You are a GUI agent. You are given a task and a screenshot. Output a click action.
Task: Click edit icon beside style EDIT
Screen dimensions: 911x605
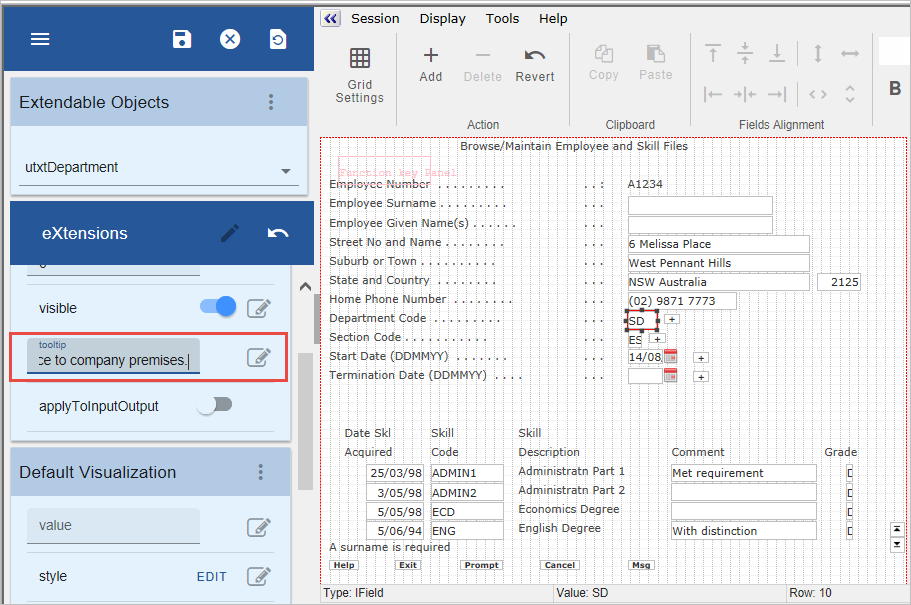click(259, 576)
